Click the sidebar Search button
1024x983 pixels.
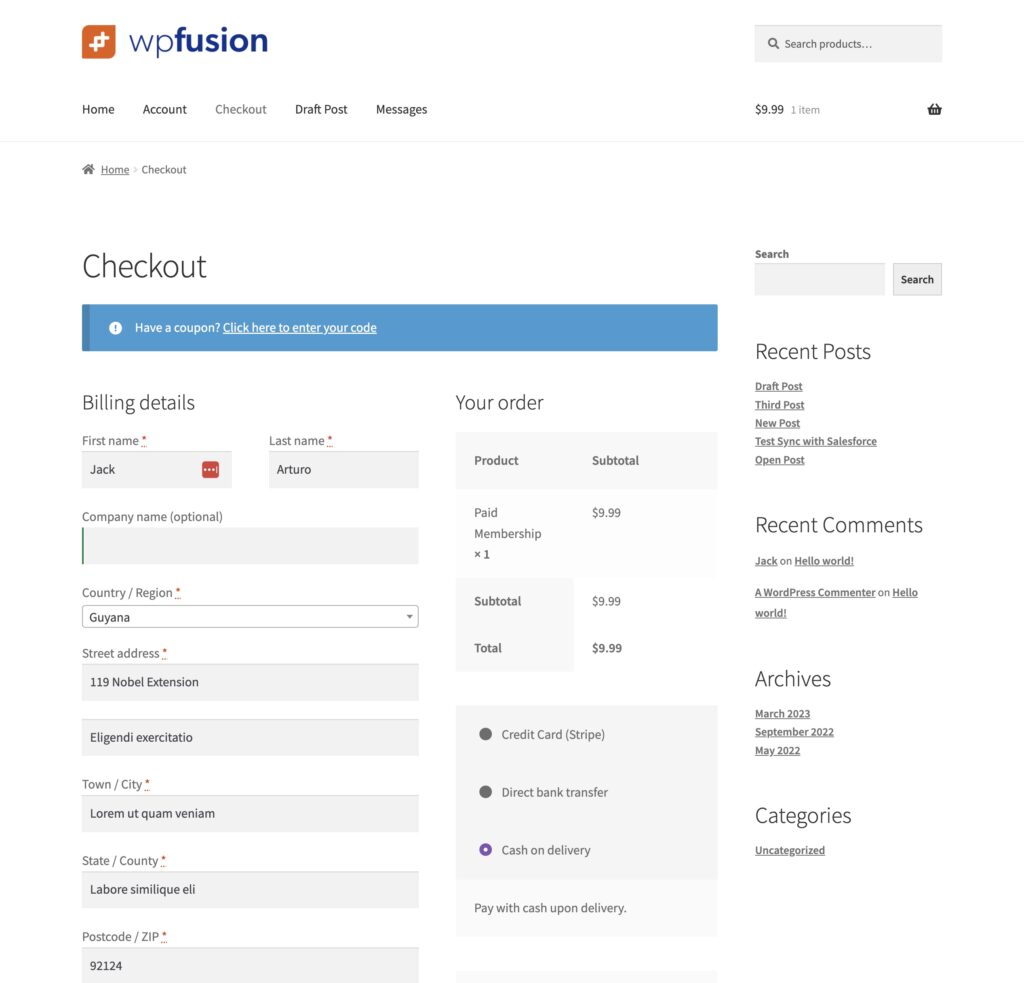(917, 280)
